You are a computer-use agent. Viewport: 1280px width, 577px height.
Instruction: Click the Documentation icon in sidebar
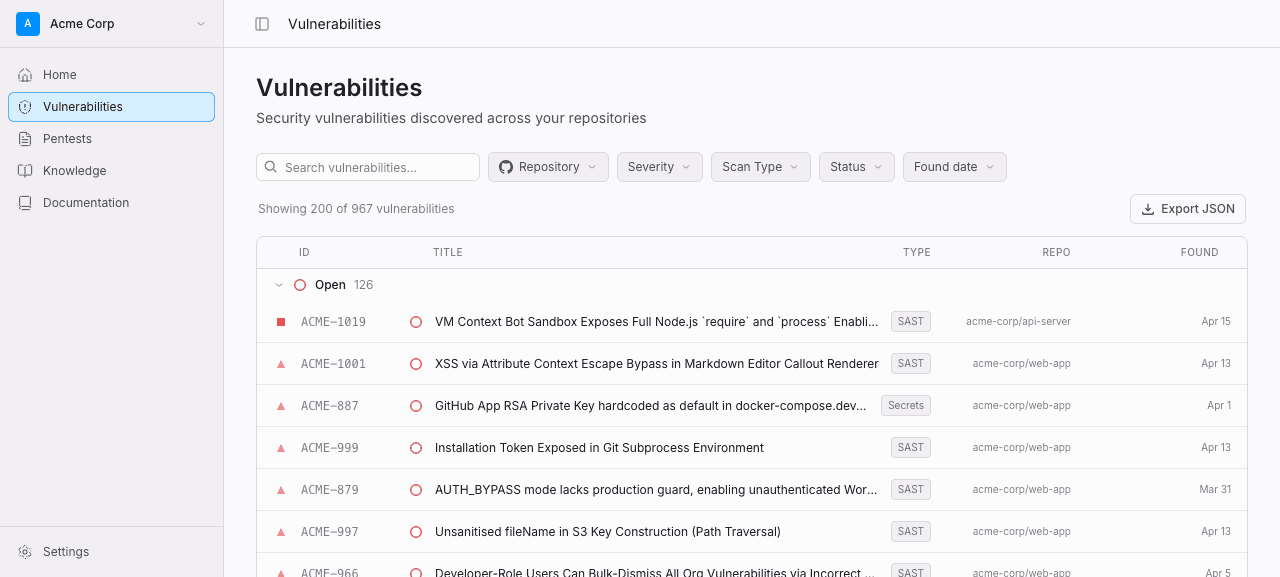tap(25, 203)
